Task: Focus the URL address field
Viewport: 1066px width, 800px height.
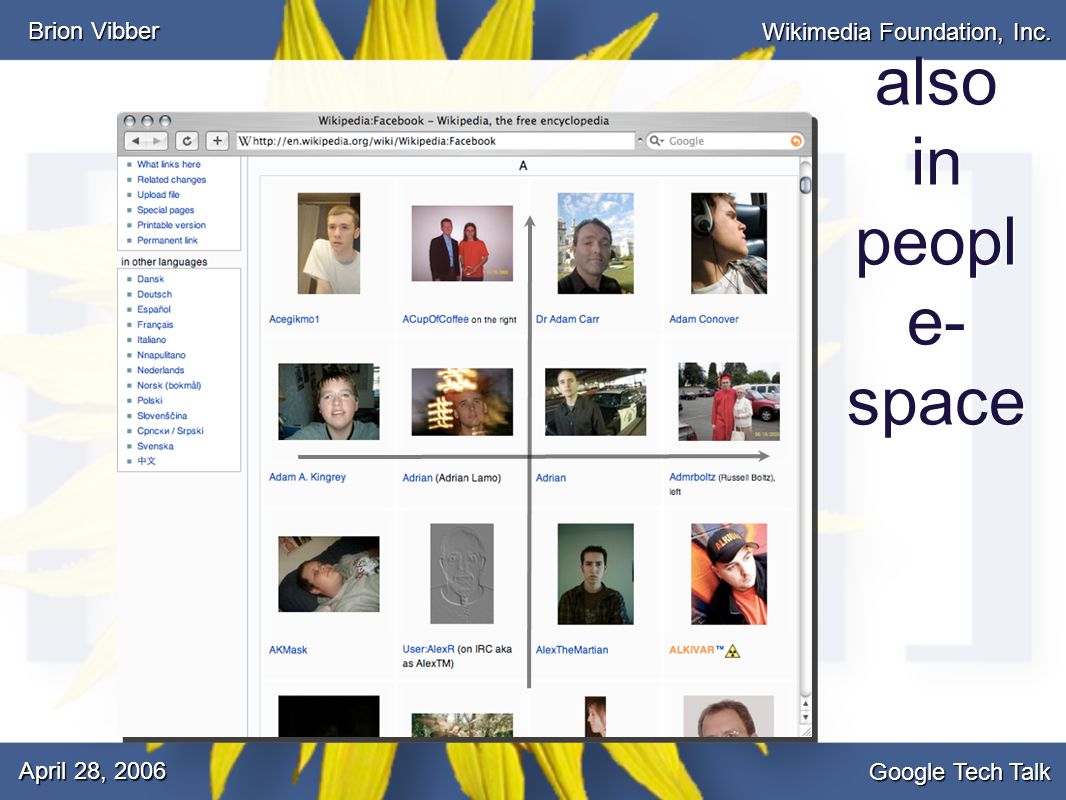Action: [x=436, y=141]
